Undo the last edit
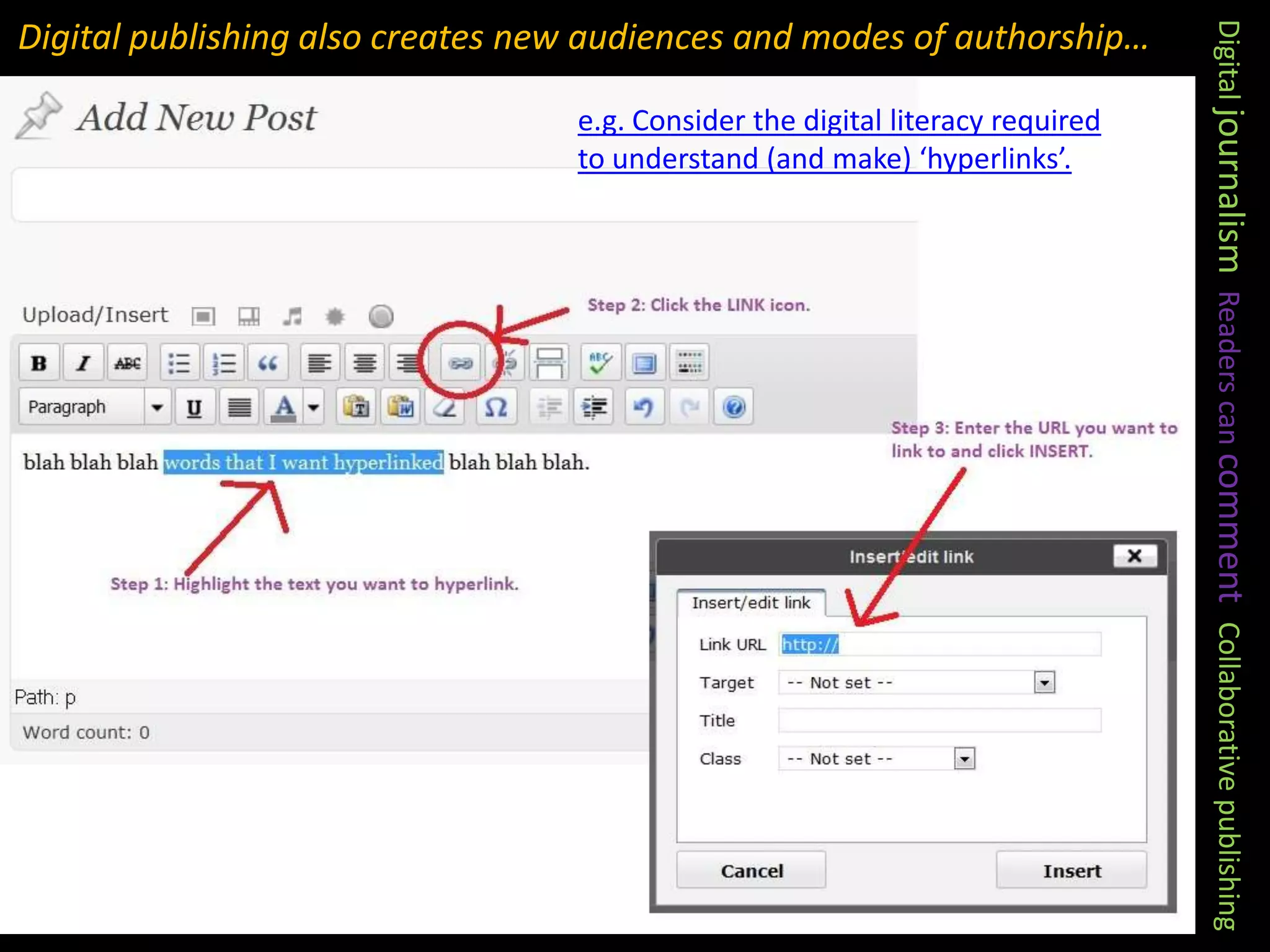 point(645,407)
